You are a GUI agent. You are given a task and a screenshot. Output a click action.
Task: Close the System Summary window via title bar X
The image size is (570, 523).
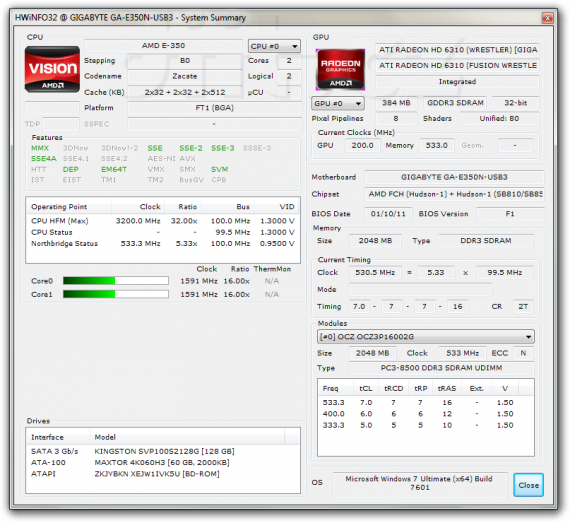tap(547, 18)
